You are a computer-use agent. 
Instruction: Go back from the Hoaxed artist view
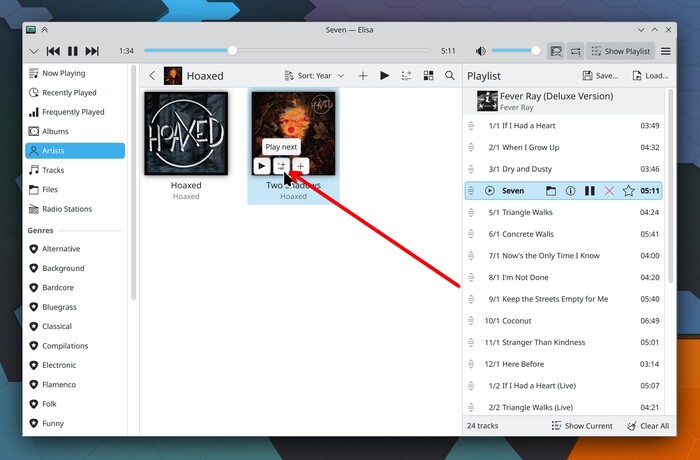(x=152, y=75)
